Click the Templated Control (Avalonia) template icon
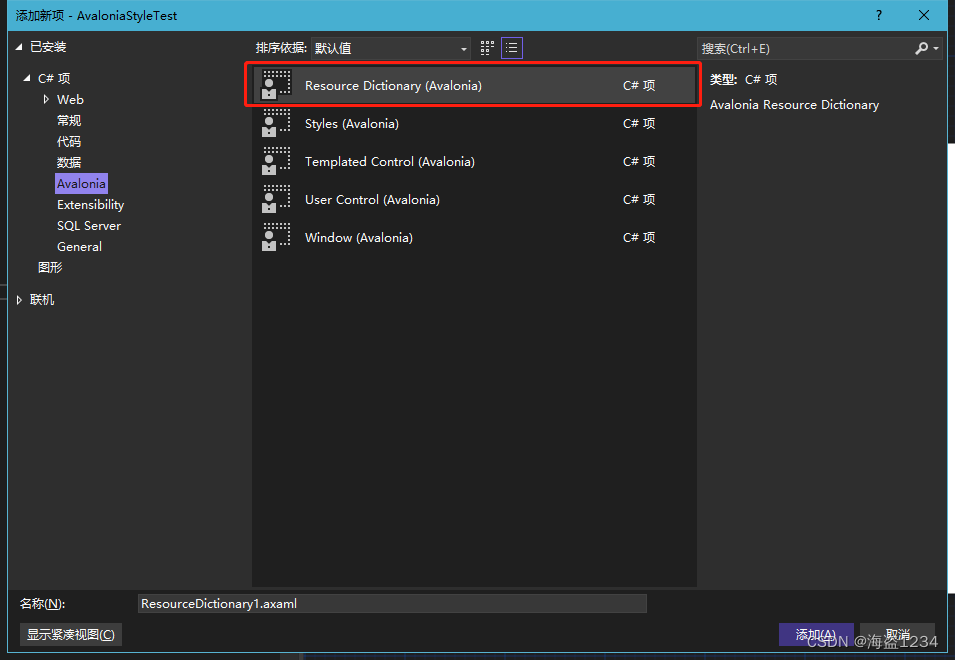The height and width of the screenshot is (660, 955). click(x=276, y=161)
